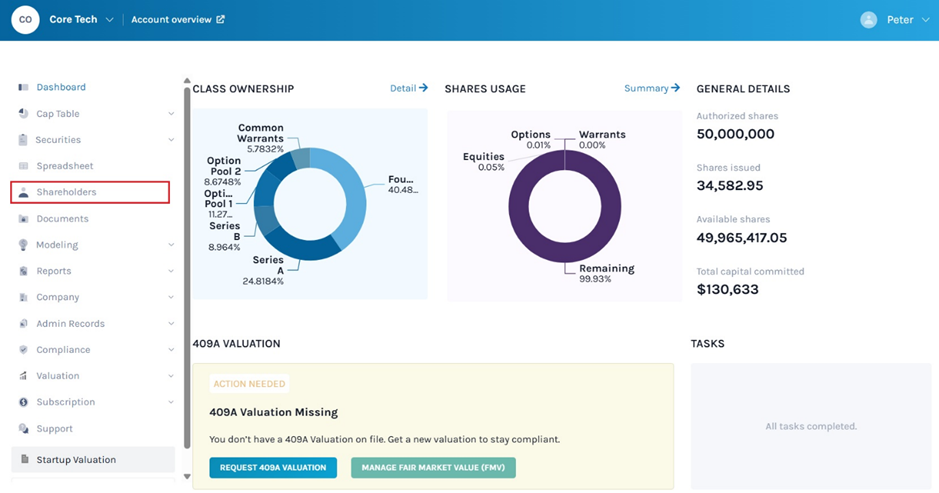Open Modeling in the sidebar

(x=57, y=245)
